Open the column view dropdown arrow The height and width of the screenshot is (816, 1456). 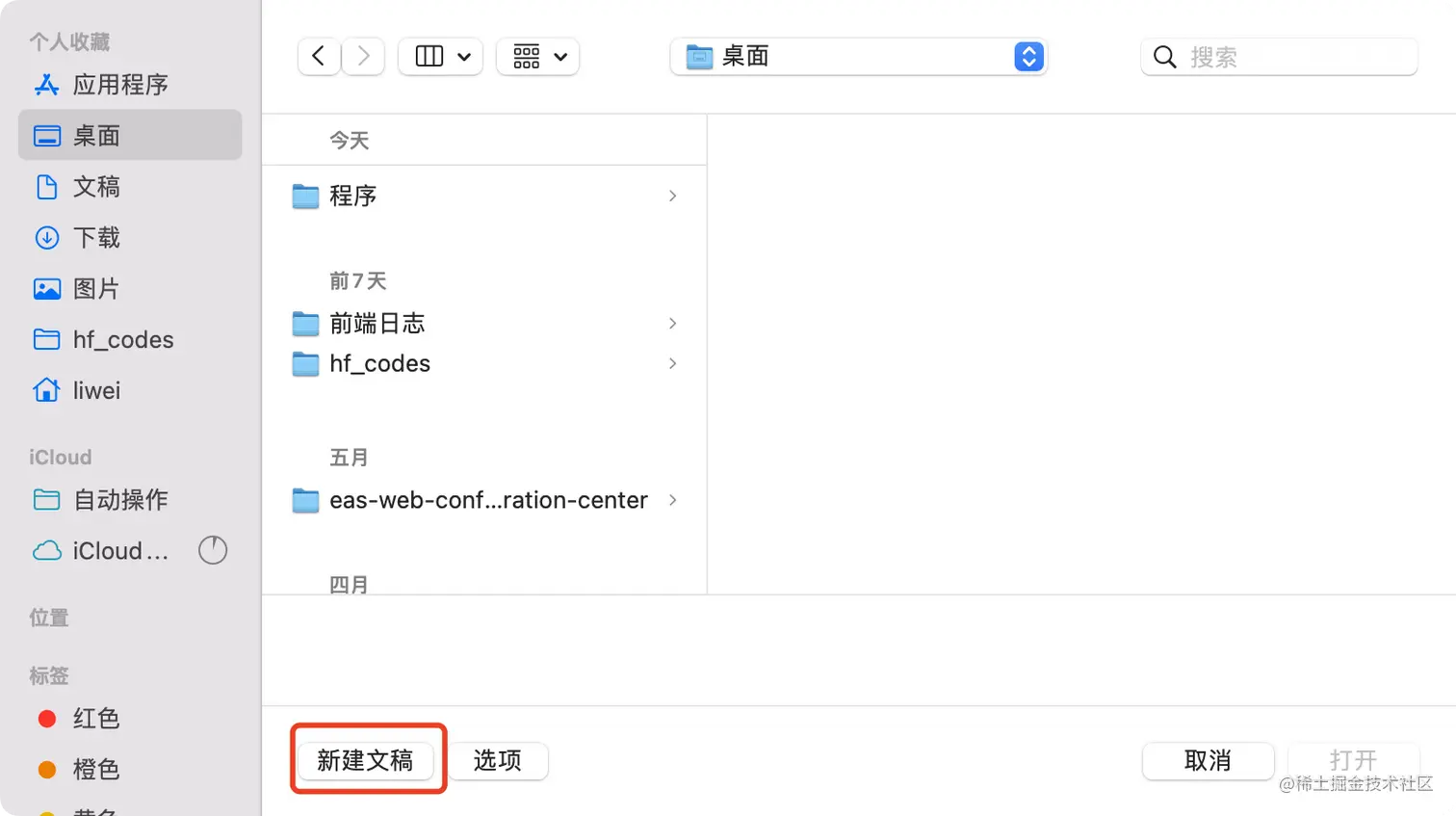(x=464, y=57)
